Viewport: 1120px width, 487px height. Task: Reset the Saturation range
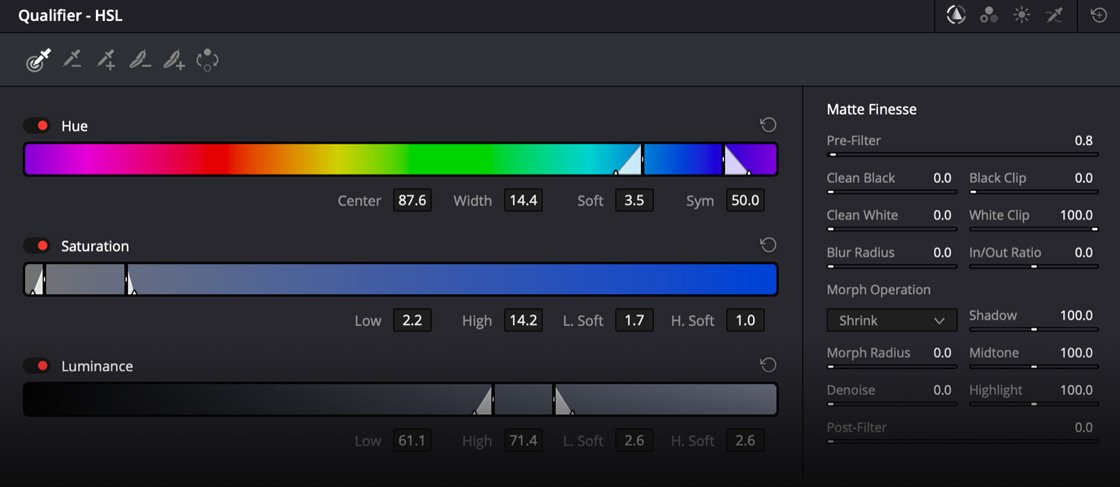coord(768,246)
